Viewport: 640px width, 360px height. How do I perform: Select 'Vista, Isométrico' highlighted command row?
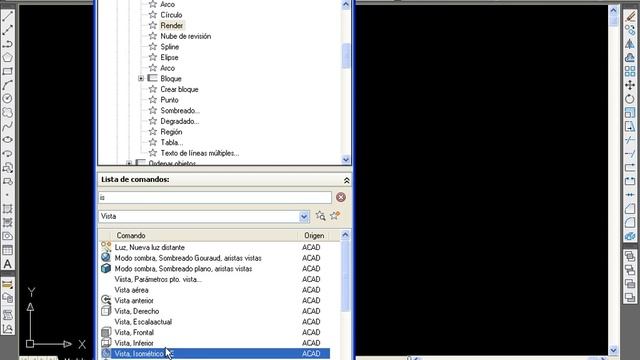(x=215, y=353)
